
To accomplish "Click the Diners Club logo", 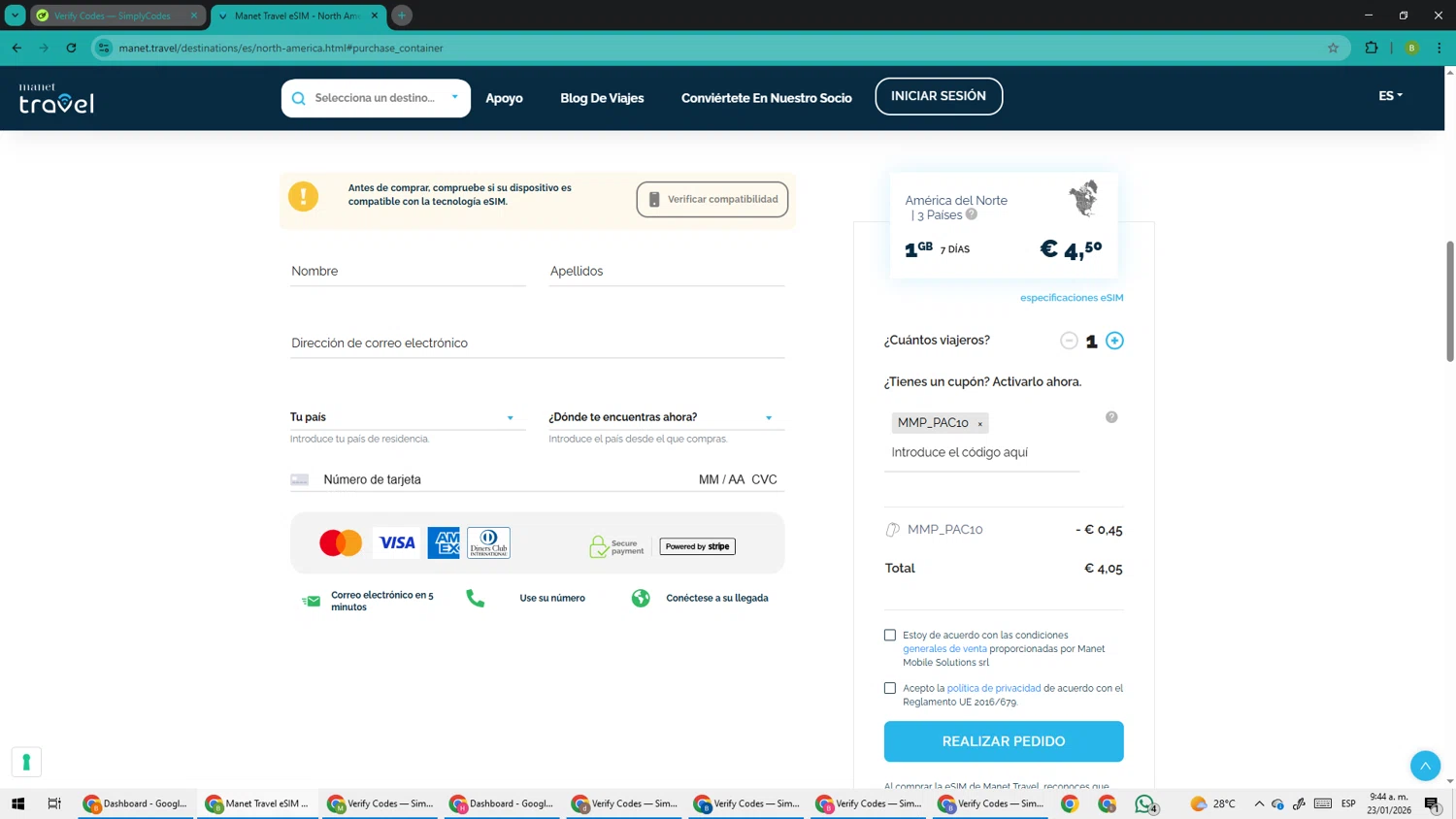I will tap(488, 543).
